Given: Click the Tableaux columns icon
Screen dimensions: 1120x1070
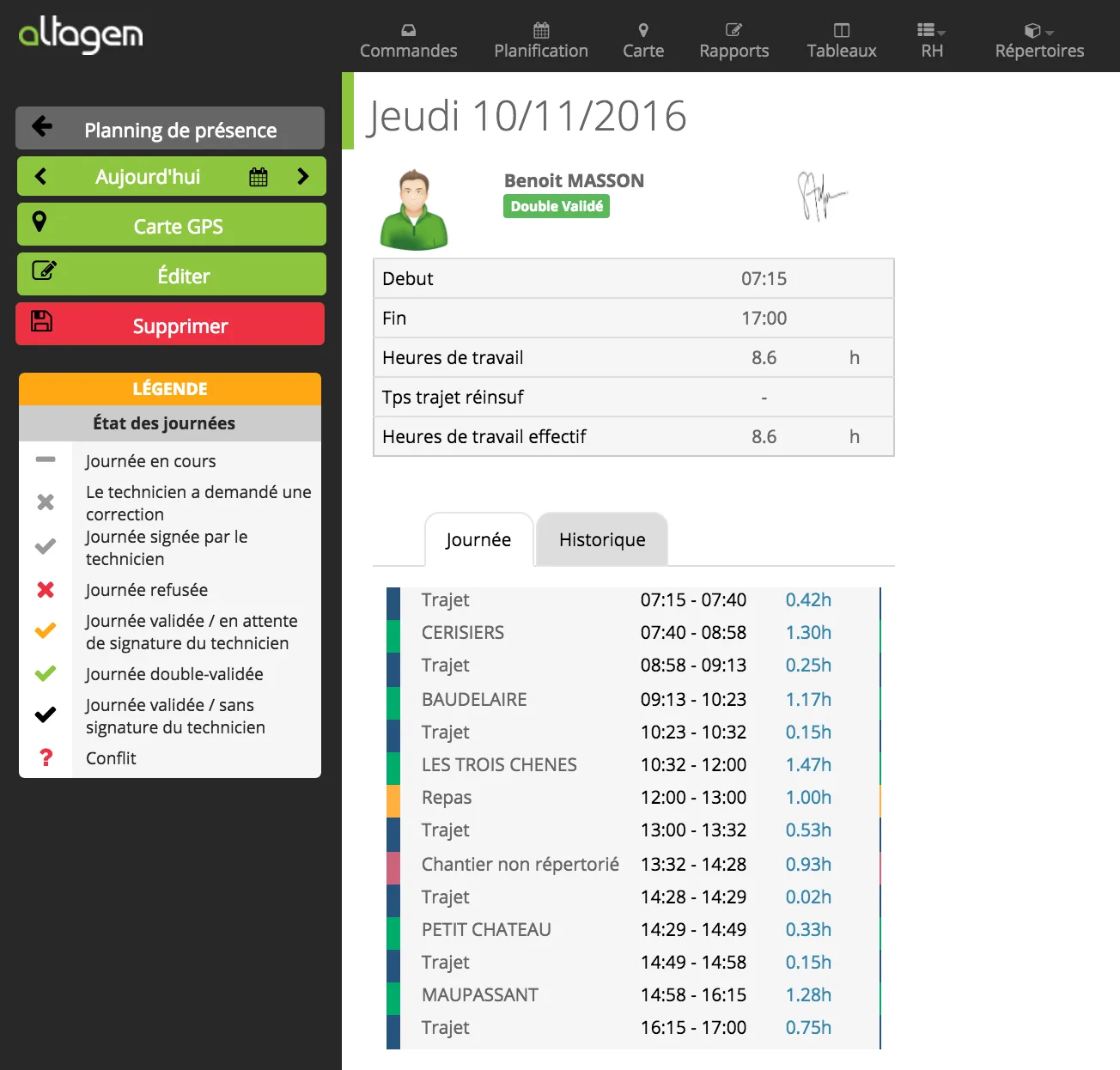Looking at the screenshot, I should (842, 30).
